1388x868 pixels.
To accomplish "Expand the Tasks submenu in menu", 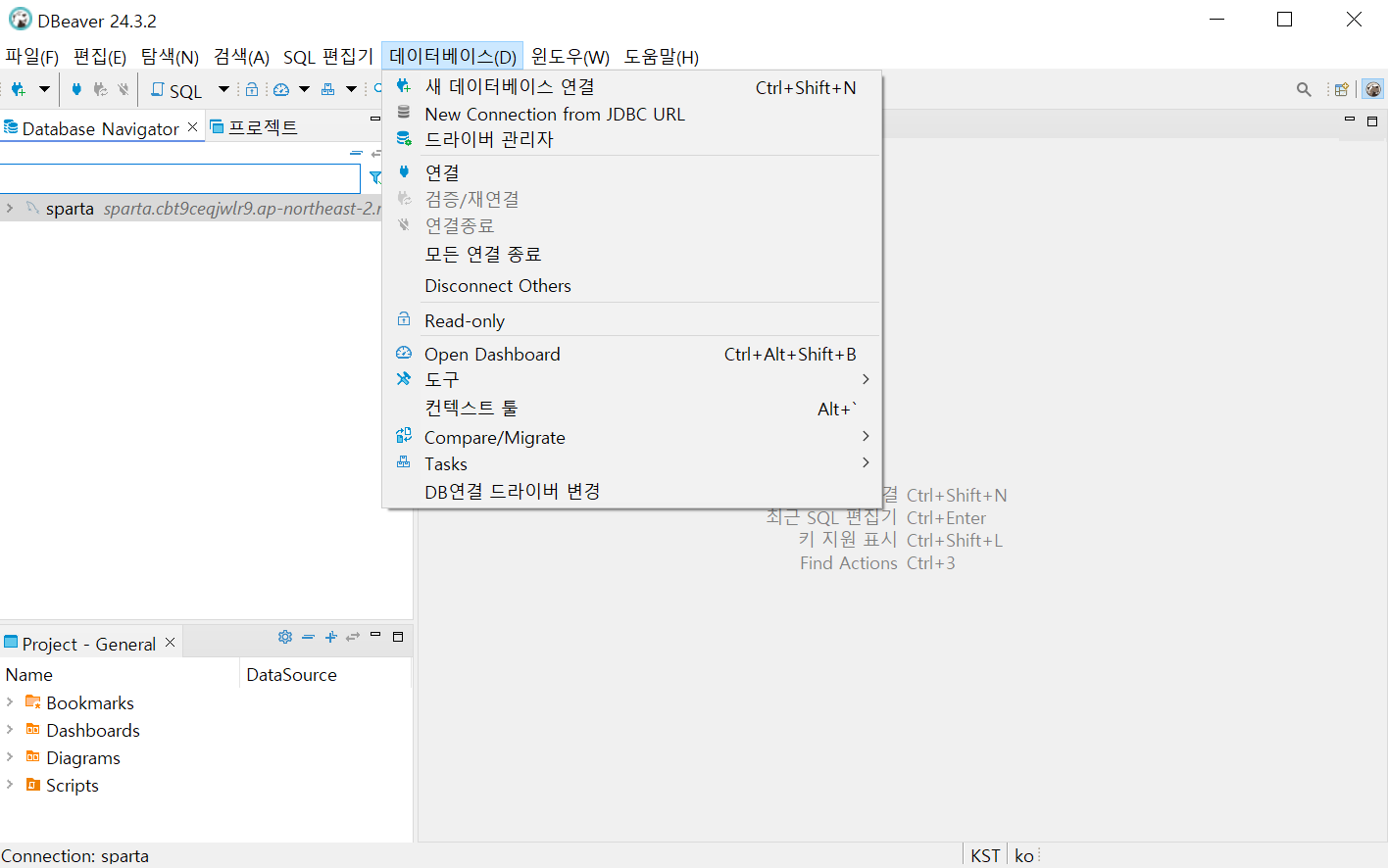I will [632, 463].
